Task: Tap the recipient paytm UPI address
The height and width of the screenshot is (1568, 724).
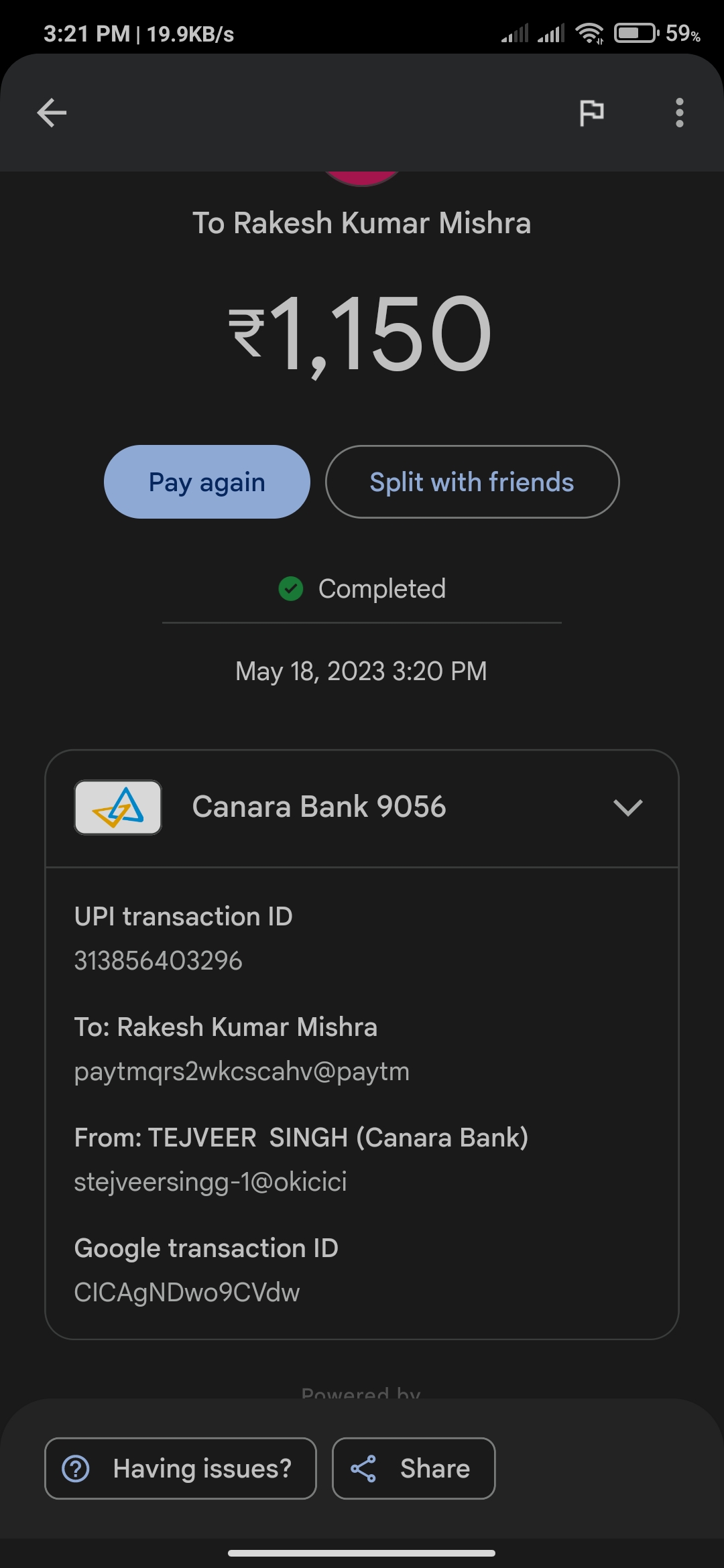Action: [241, 1071]
